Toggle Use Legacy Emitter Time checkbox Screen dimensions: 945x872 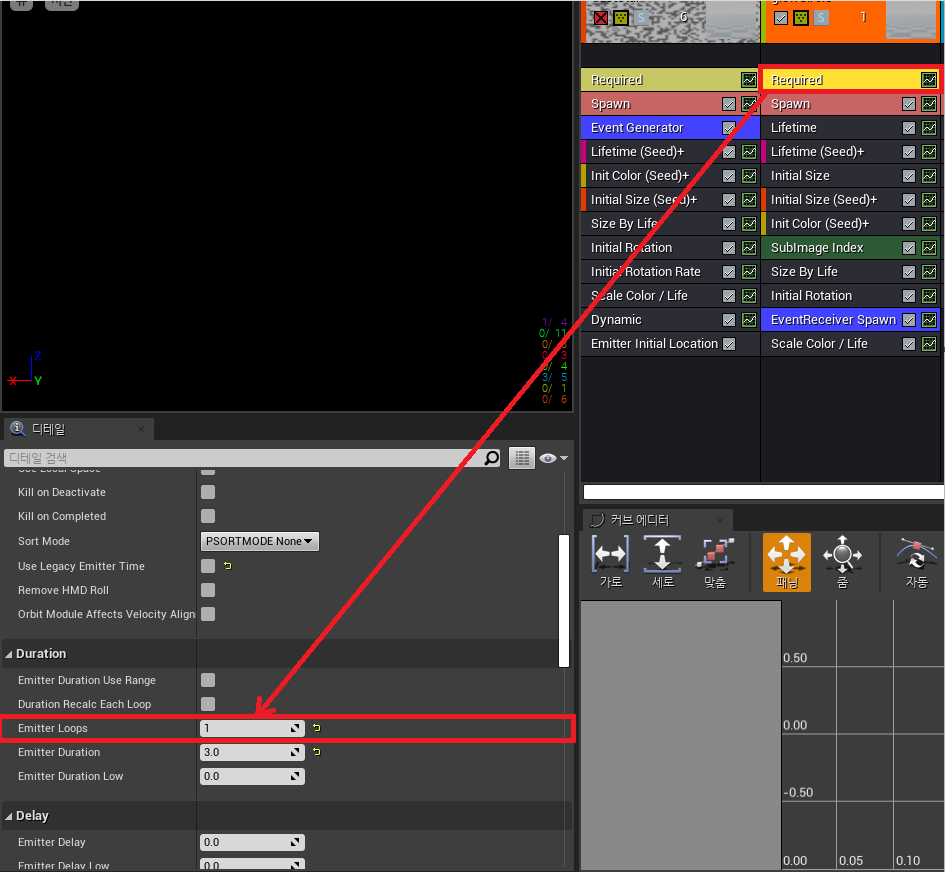[x=208, y=566]
